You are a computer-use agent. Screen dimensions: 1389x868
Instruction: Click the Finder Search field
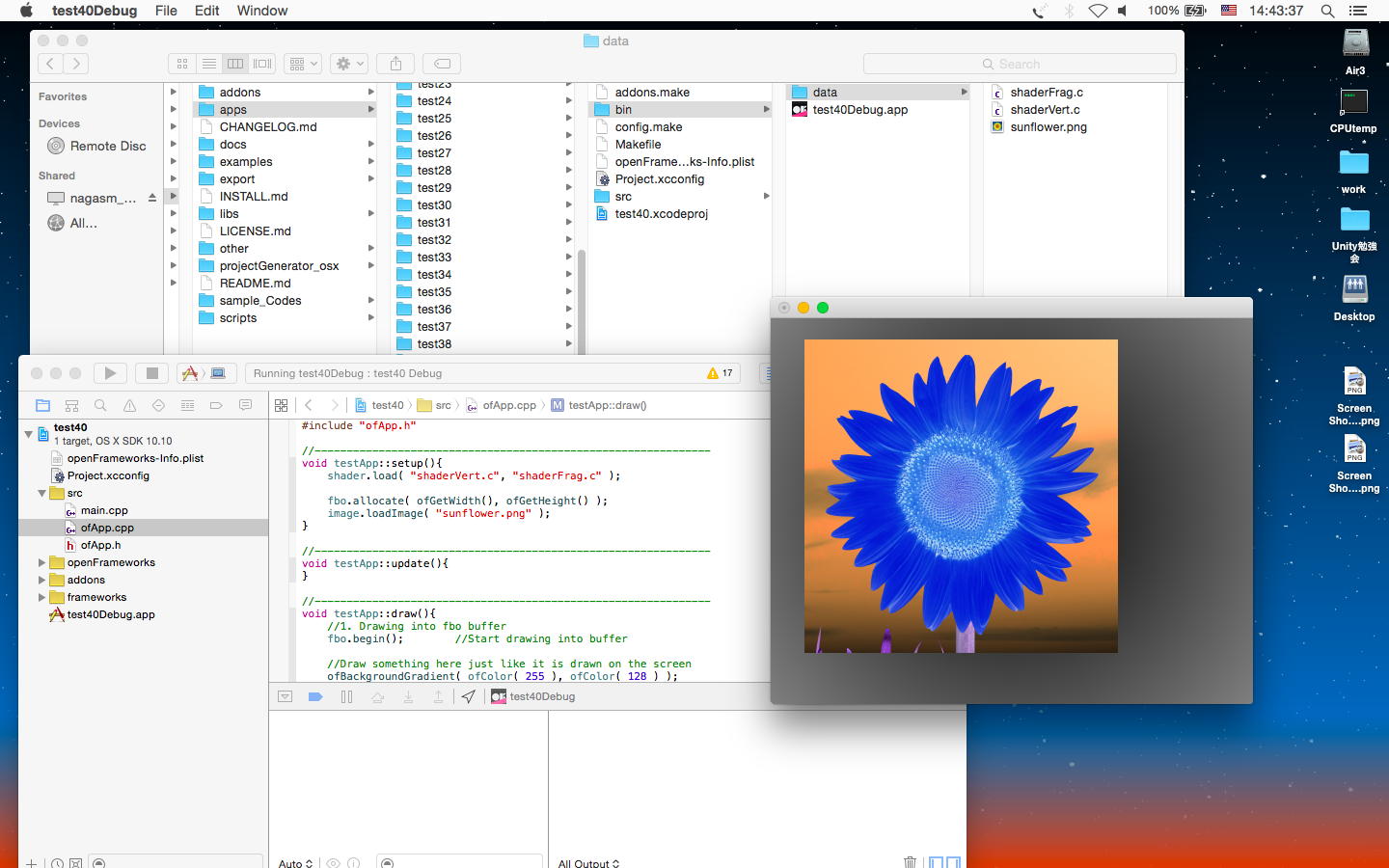coord(1019,64)
